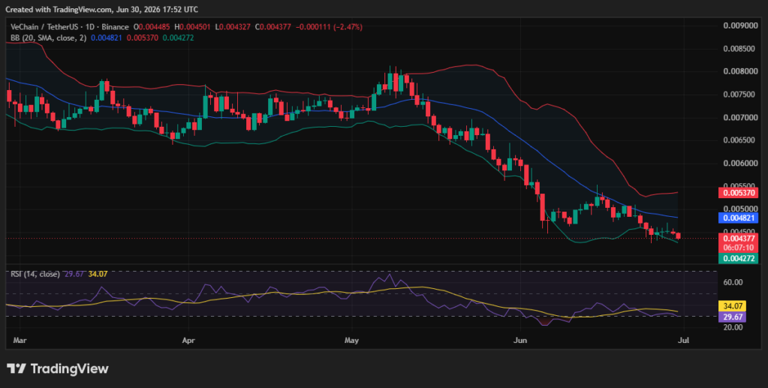Click the yellow 34.07 value in RSI legend

pyautogui.click(x=98, y=274)
